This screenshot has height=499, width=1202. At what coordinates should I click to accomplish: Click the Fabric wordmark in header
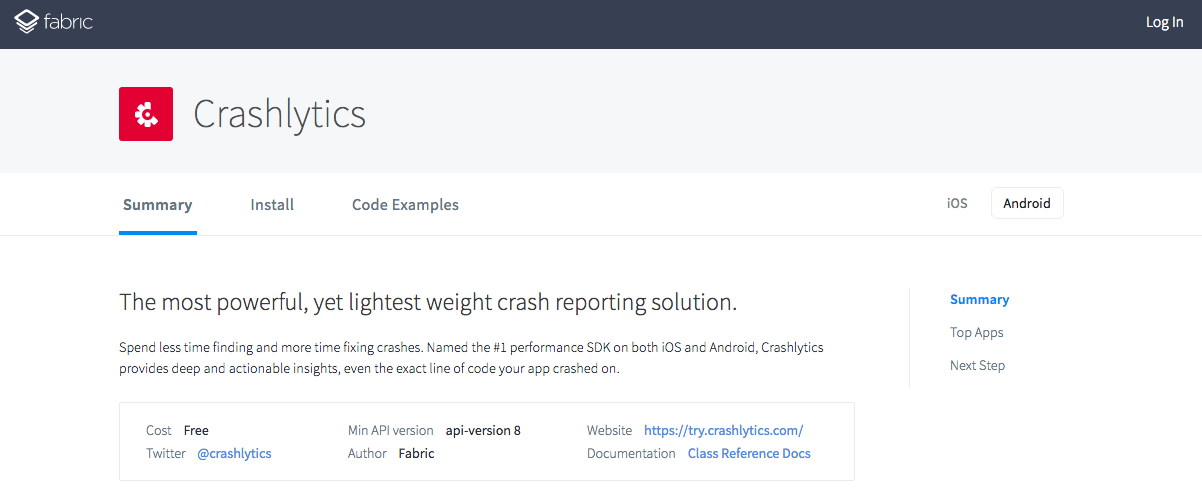tap(69, 21)
